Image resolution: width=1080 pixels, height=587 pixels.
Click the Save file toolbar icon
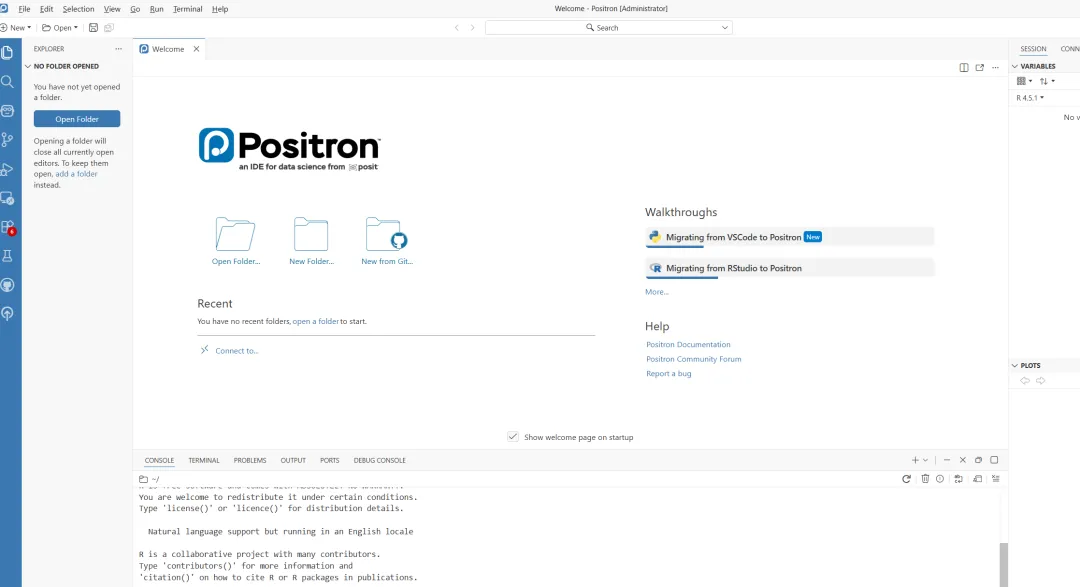94,28
